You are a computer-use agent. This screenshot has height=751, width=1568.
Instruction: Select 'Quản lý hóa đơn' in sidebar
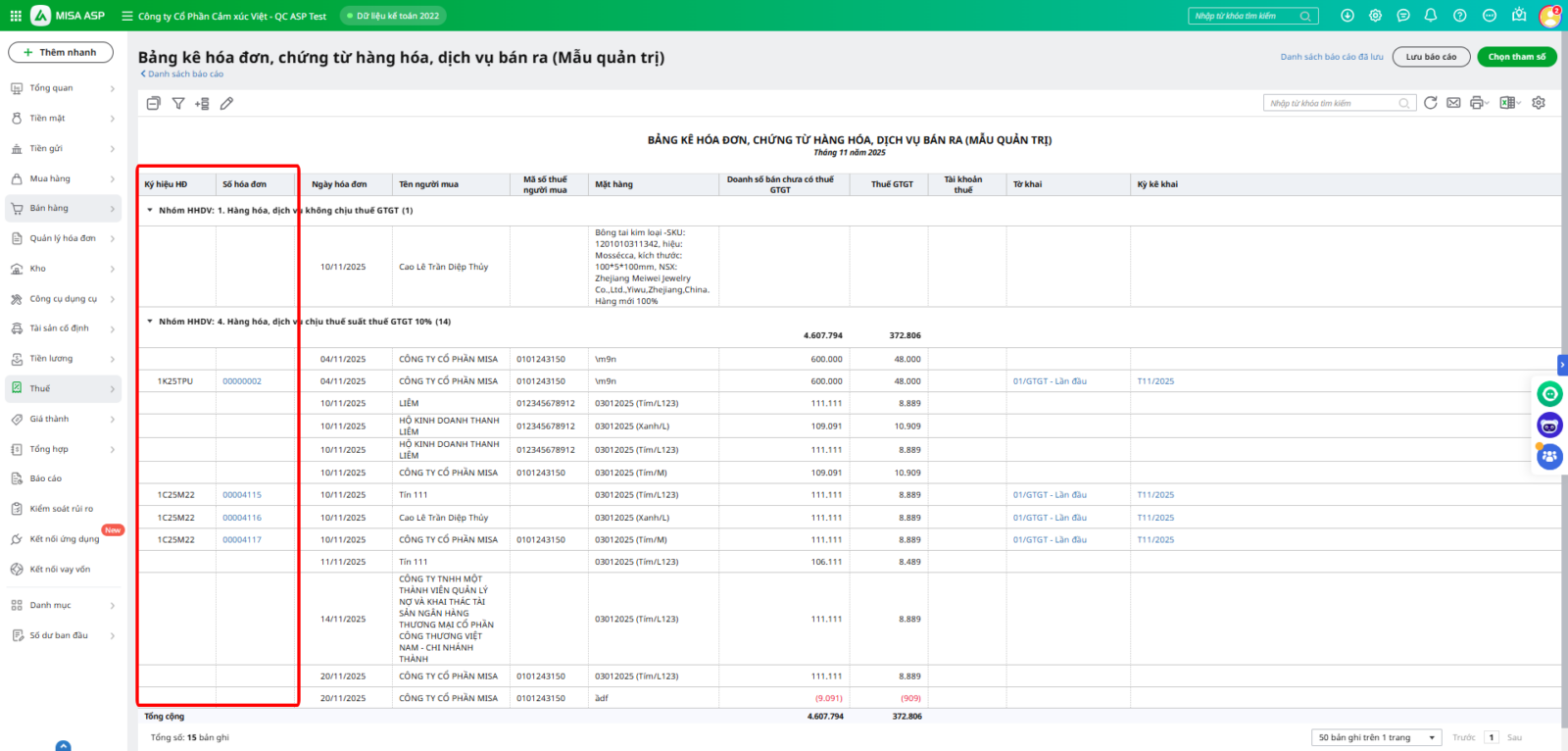[x=64, y=238]
